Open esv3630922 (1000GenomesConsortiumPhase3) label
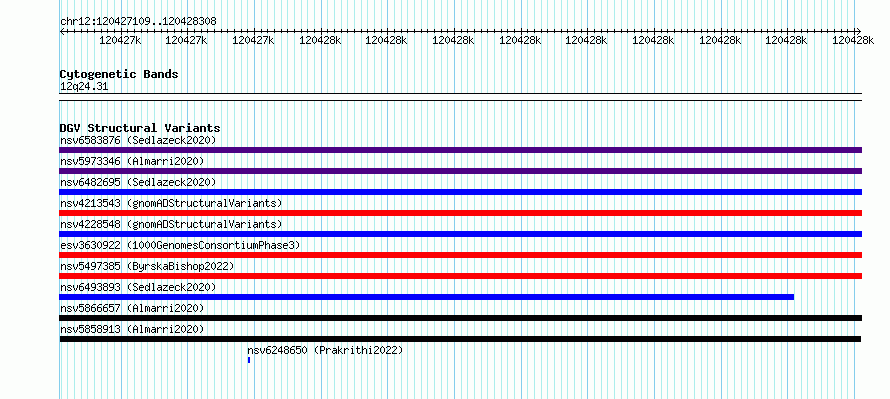Screen dimensions: 890x399 coord(180,245)
